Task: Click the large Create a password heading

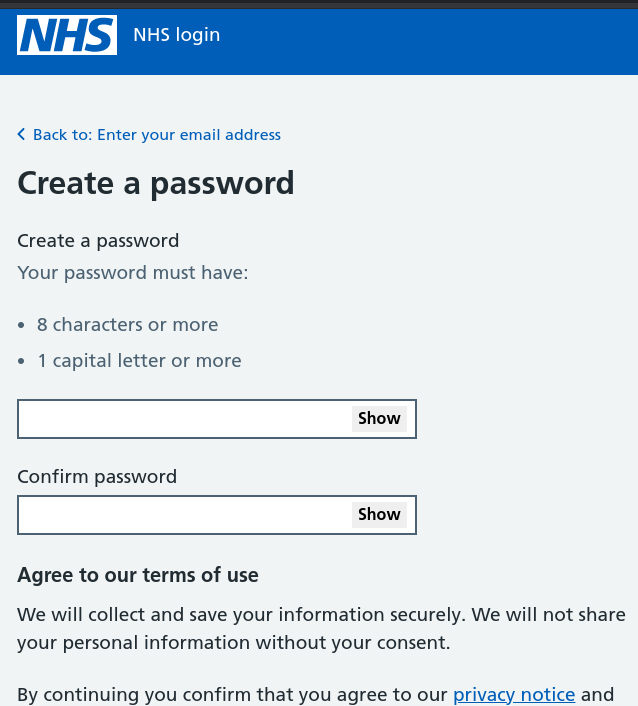Action: tap(156, 184)
